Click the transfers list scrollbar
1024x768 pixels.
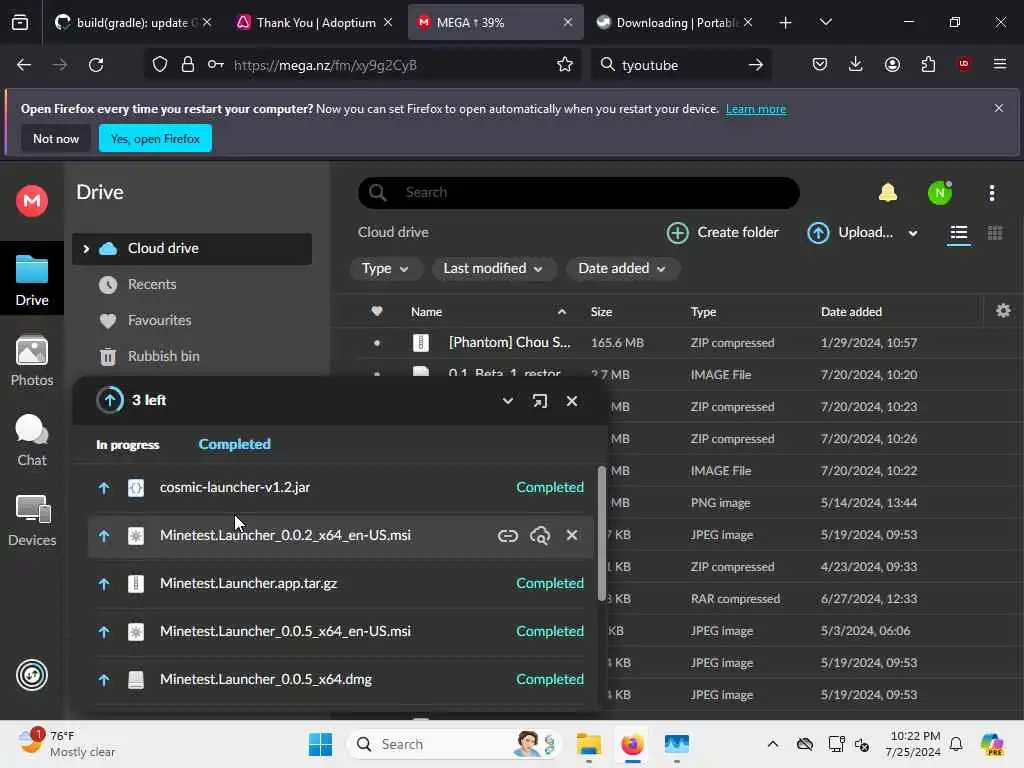(601, 534)
